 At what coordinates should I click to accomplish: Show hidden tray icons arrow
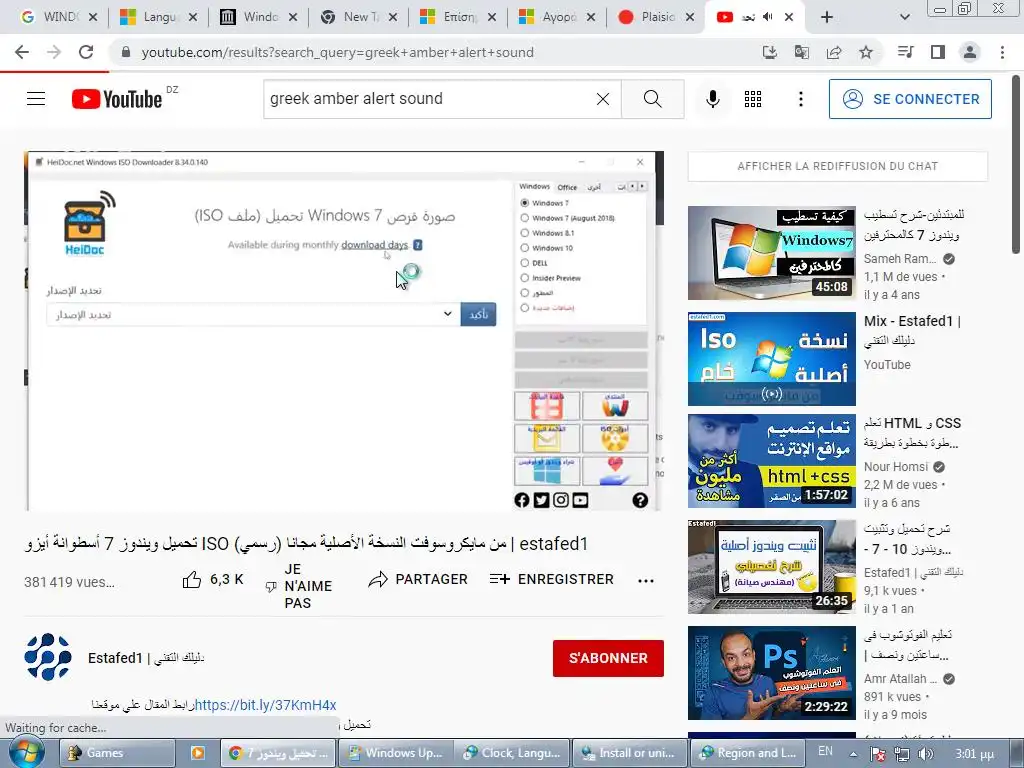pos(853,754)
